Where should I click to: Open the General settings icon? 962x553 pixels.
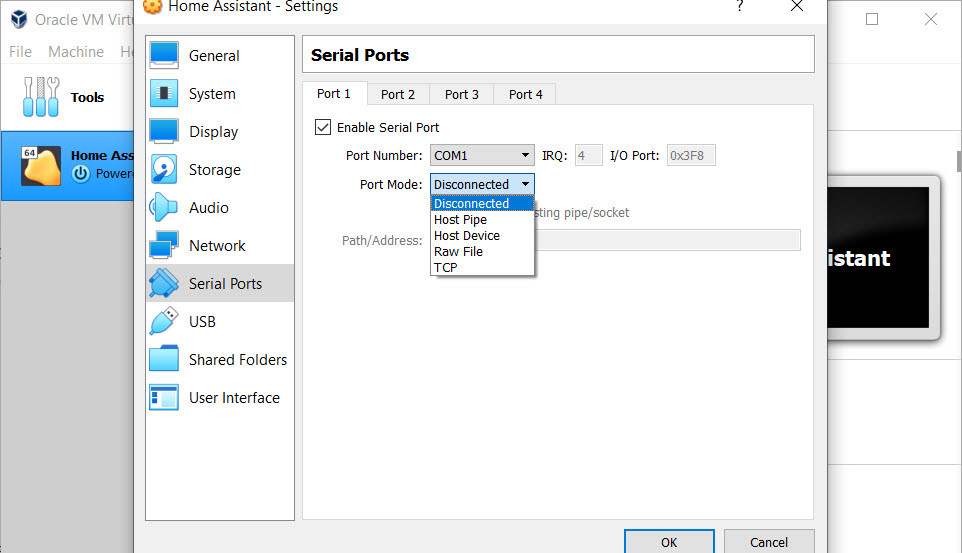pyautogui.click(x=164, y=56)
